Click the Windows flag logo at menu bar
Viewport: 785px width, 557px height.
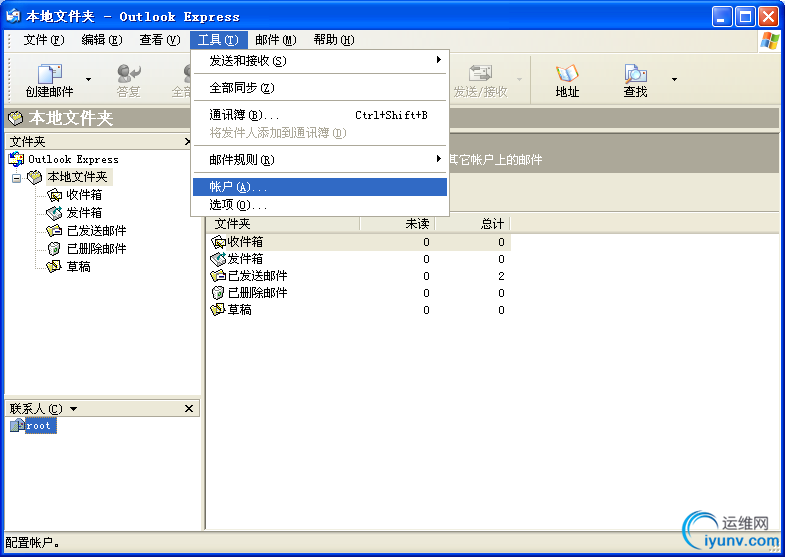769,41
